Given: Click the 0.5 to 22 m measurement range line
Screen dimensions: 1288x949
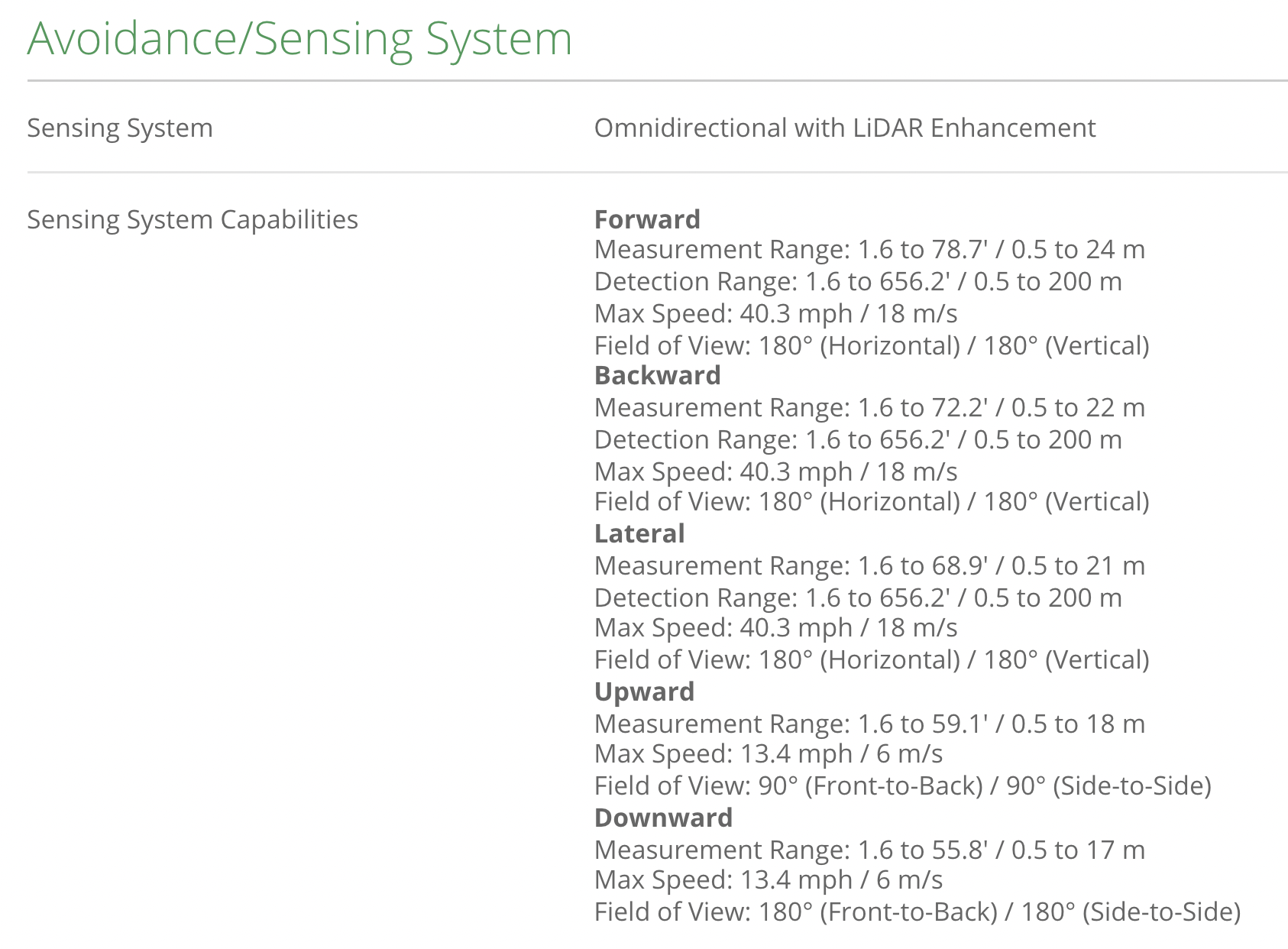Looking at the screenshot, I should (869, 407).
